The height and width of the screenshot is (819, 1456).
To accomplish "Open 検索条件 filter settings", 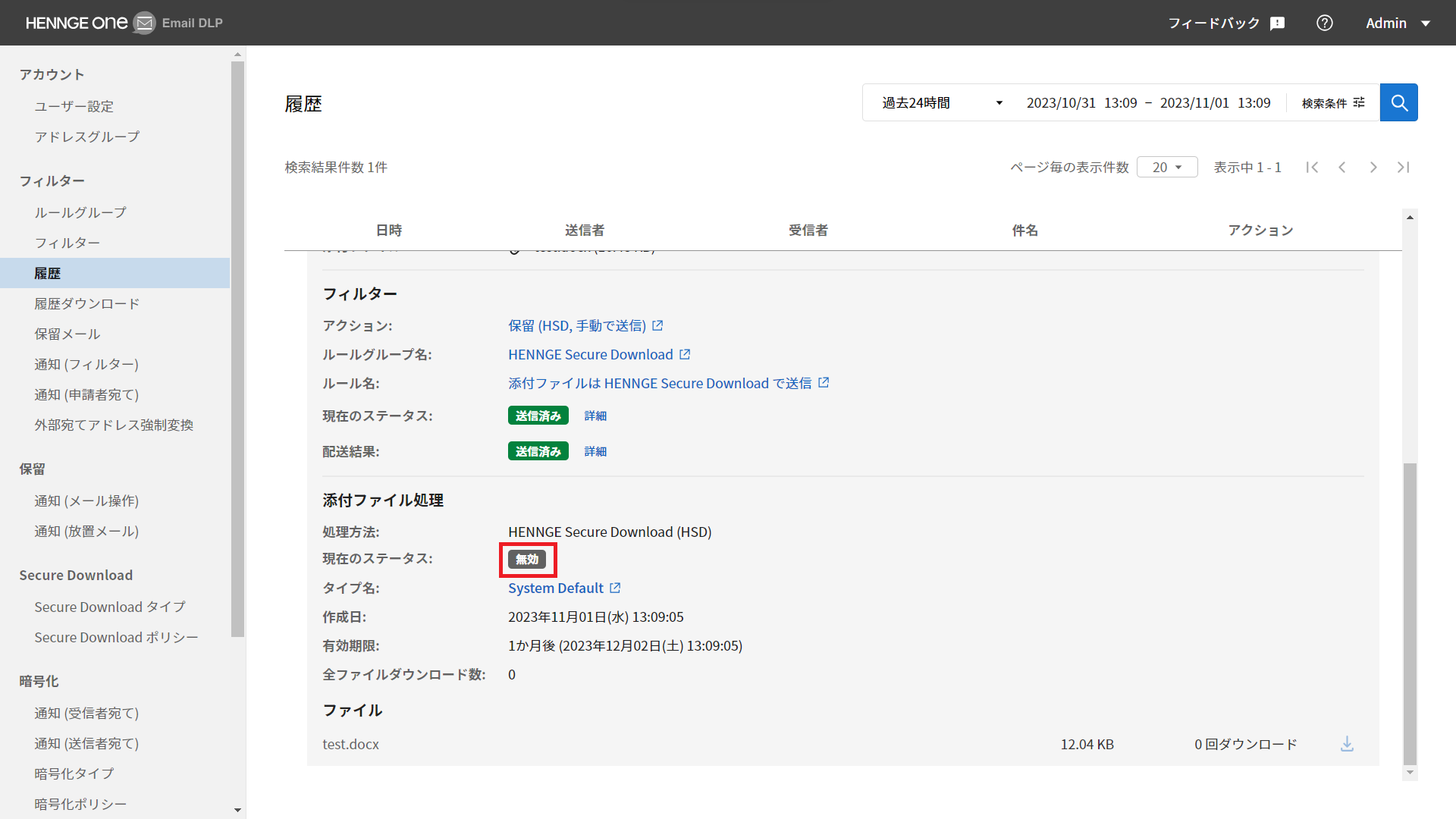I will [1333, 102].
